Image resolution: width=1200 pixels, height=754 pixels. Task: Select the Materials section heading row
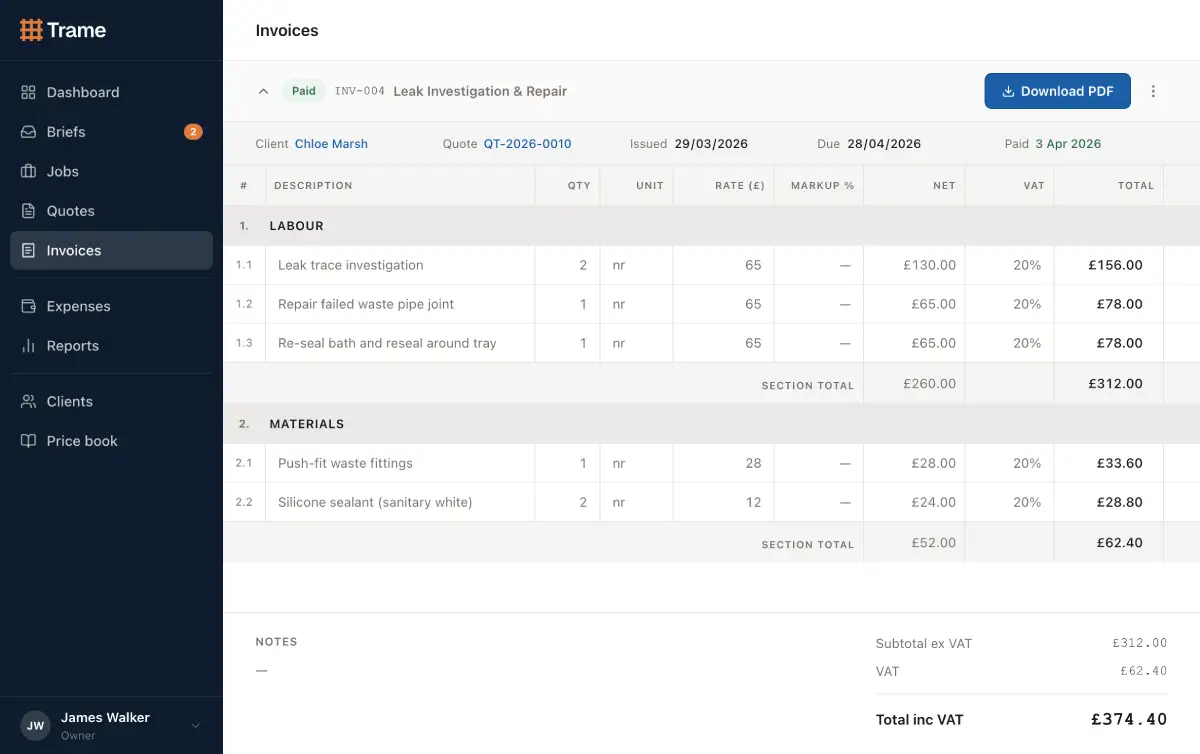711,424
